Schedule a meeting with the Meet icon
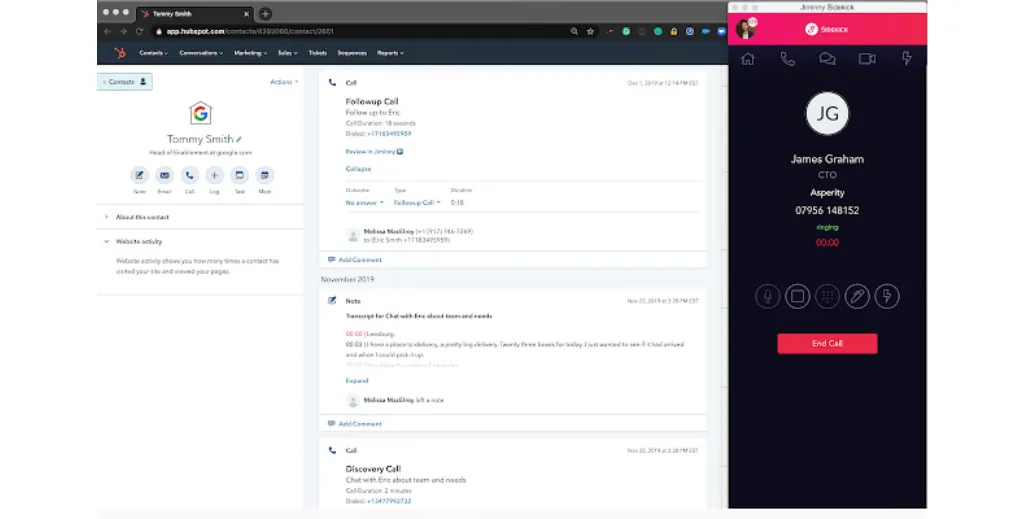 pyautogui.click(x=264, y=175)
